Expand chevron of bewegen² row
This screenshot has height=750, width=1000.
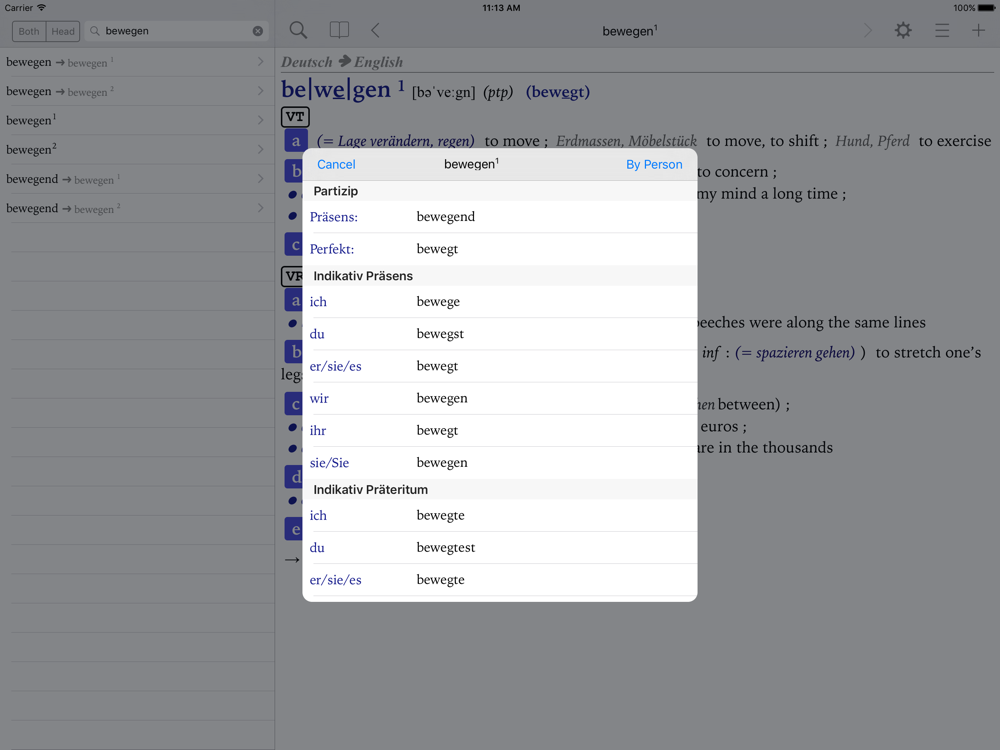[x=260, y=149]
